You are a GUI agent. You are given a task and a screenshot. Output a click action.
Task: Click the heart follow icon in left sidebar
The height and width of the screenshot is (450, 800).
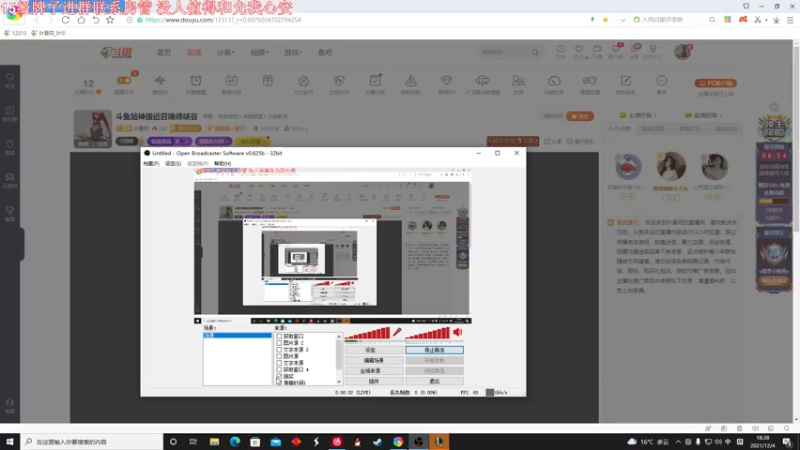click(10, 78)
